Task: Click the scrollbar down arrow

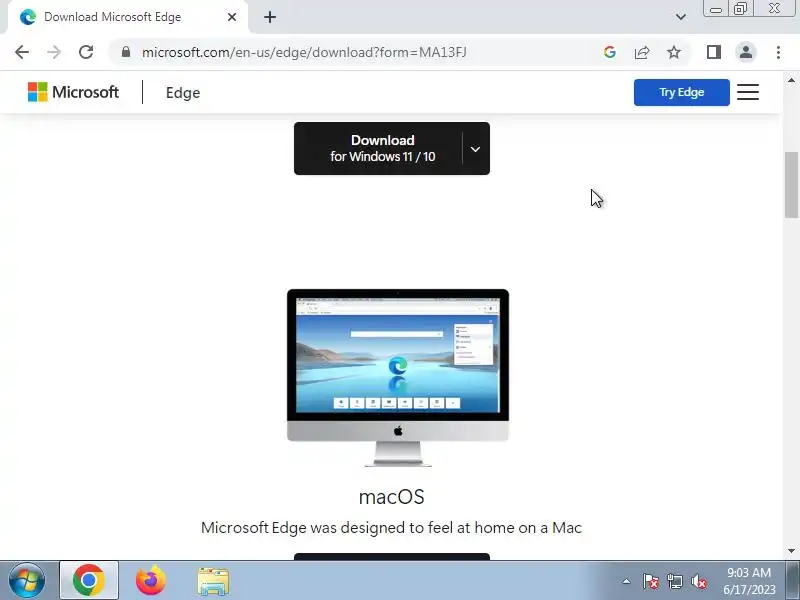Action: 791,551
